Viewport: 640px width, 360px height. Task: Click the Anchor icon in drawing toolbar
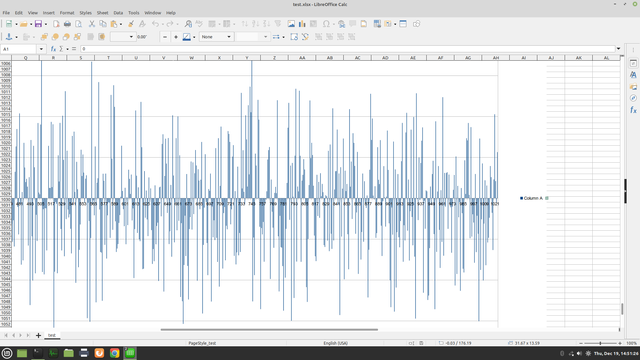(9, 37)
